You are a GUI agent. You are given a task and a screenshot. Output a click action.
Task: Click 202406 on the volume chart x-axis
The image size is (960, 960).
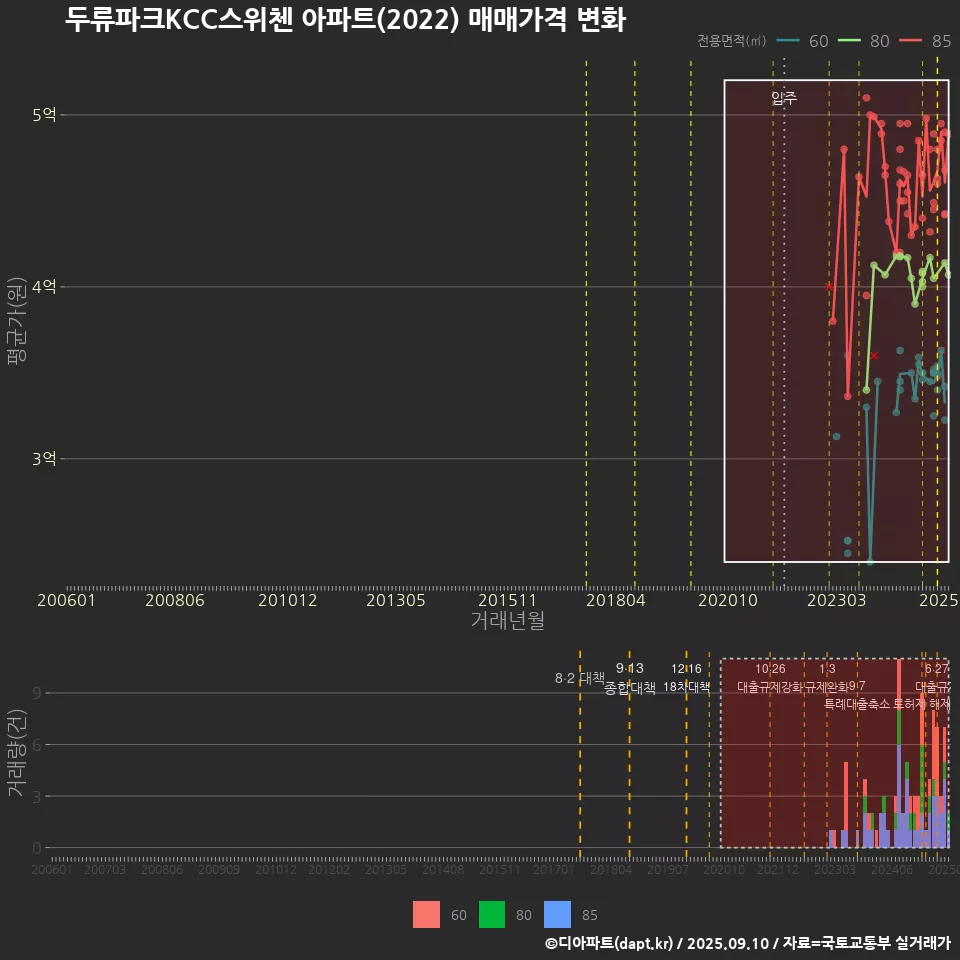pos(892,869)
